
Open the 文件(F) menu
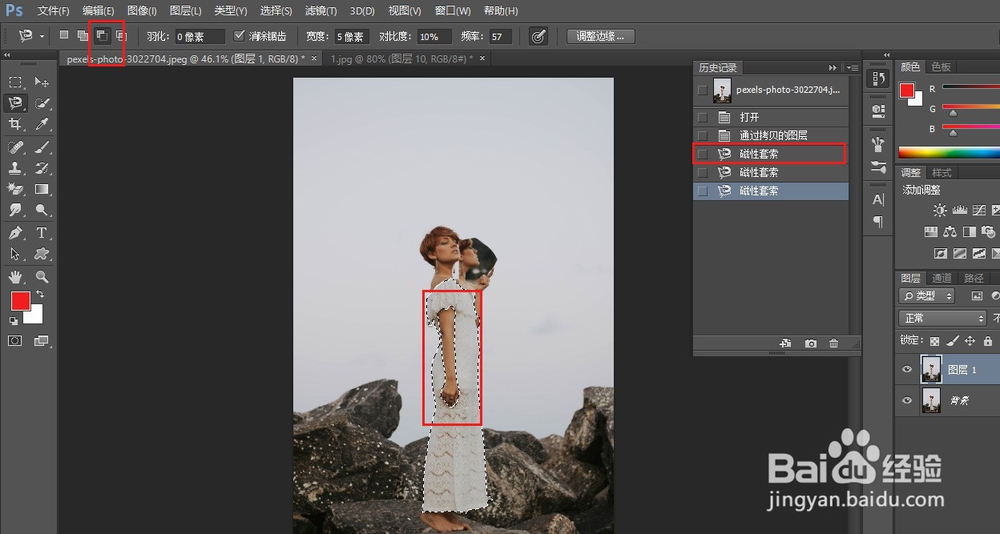click(x=54, y=11)
